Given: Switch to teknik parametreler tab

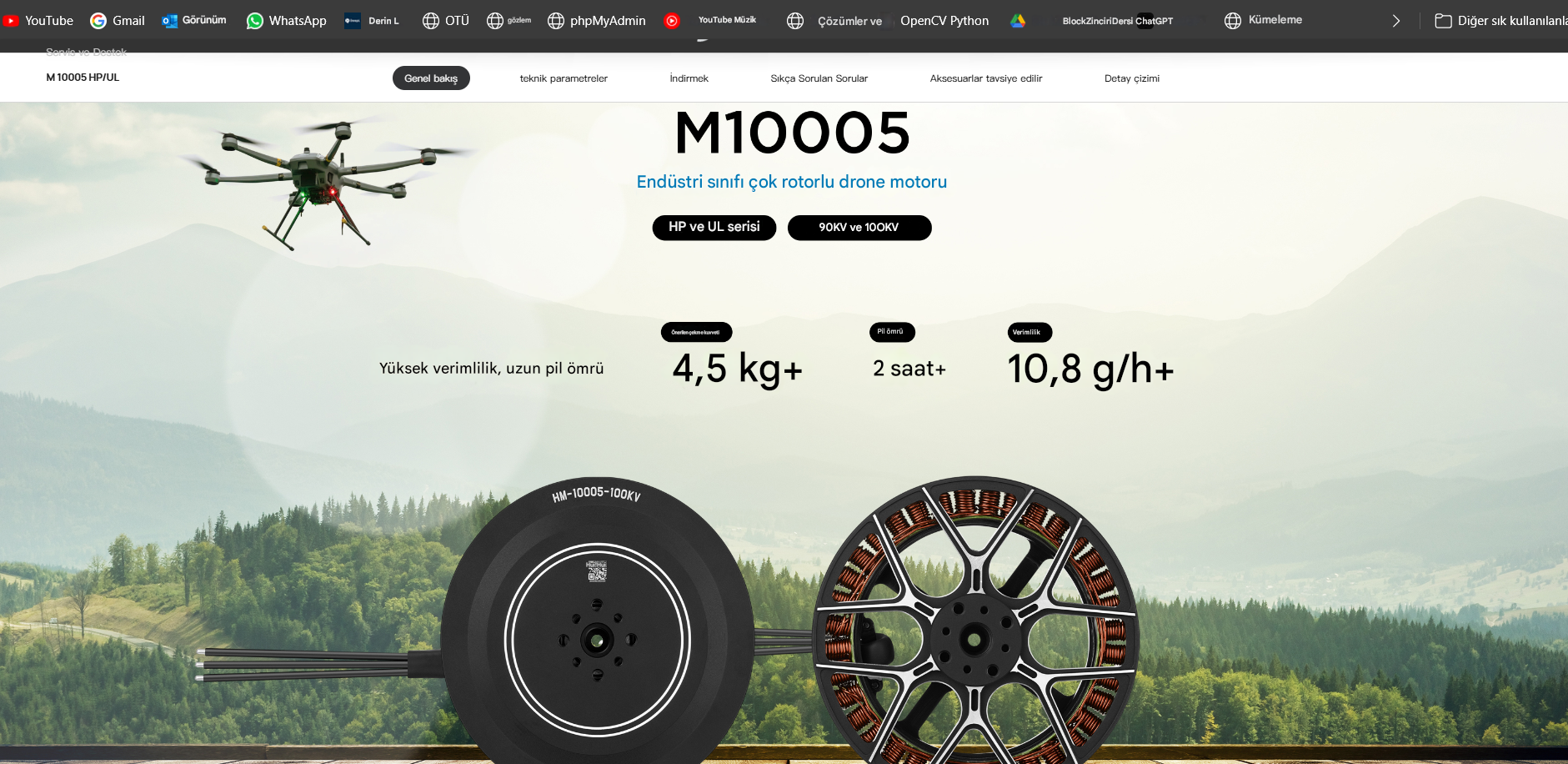Looking at the screenshot, I should tap(564, 78).
